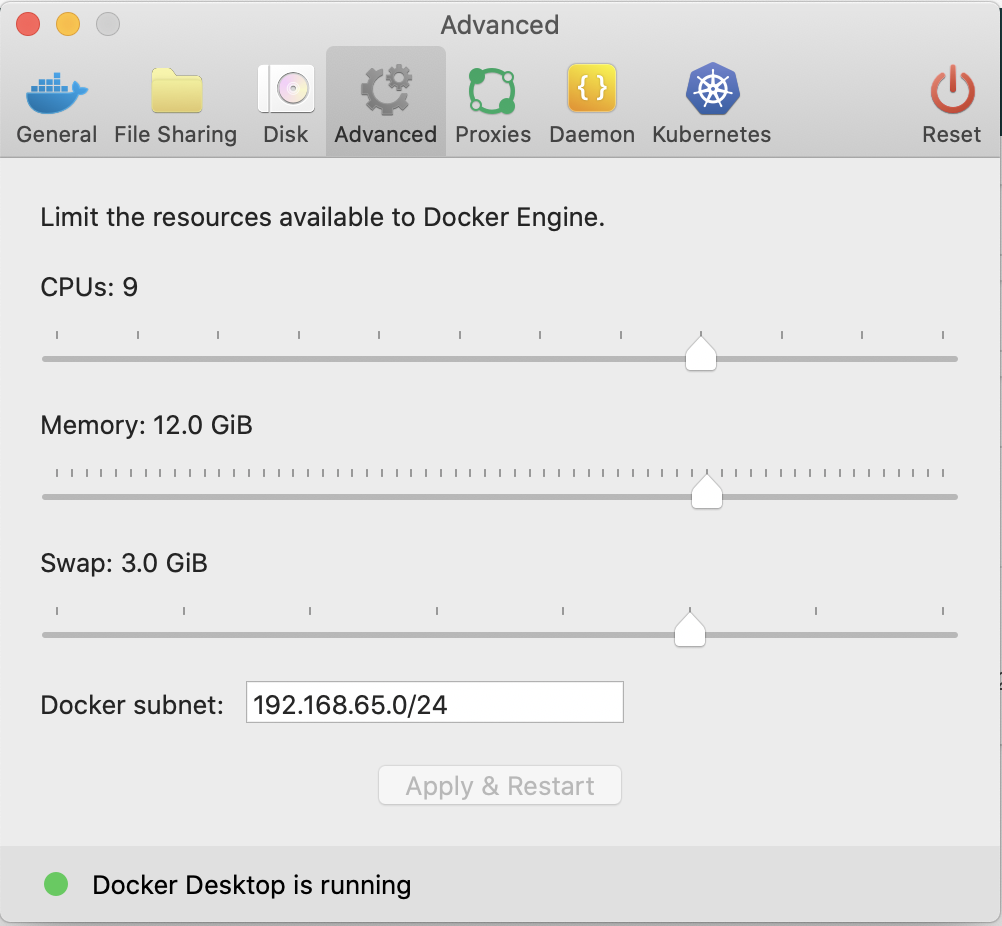Screen dimensions: 1002x926
Task: Click the yellow minimize window button
Action: (x=68, y=25)
